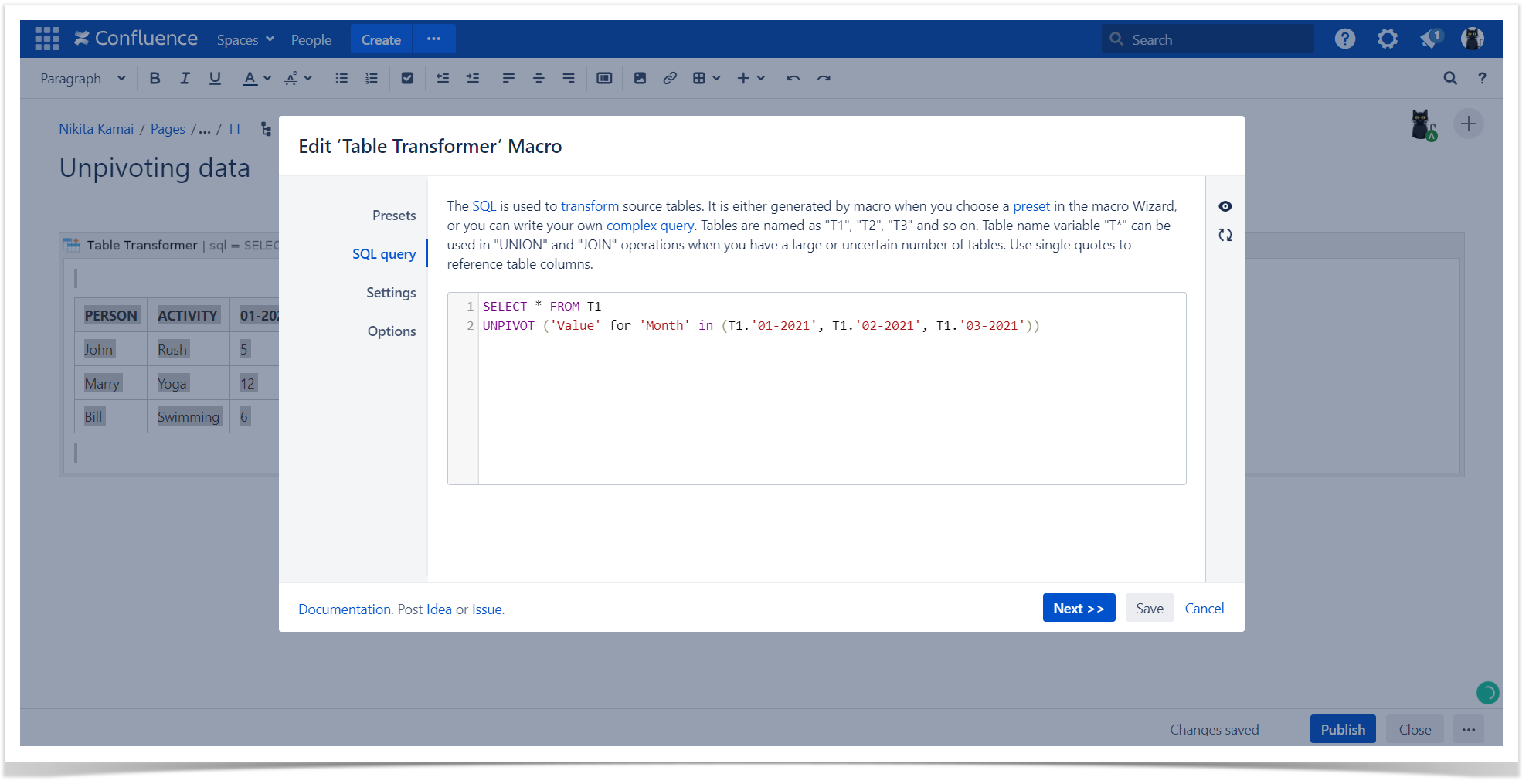Image resolution: width=1529 pixels, height=784 pixels.
Task: Open the notifications megaphone icon
Action: (1429, 39)
